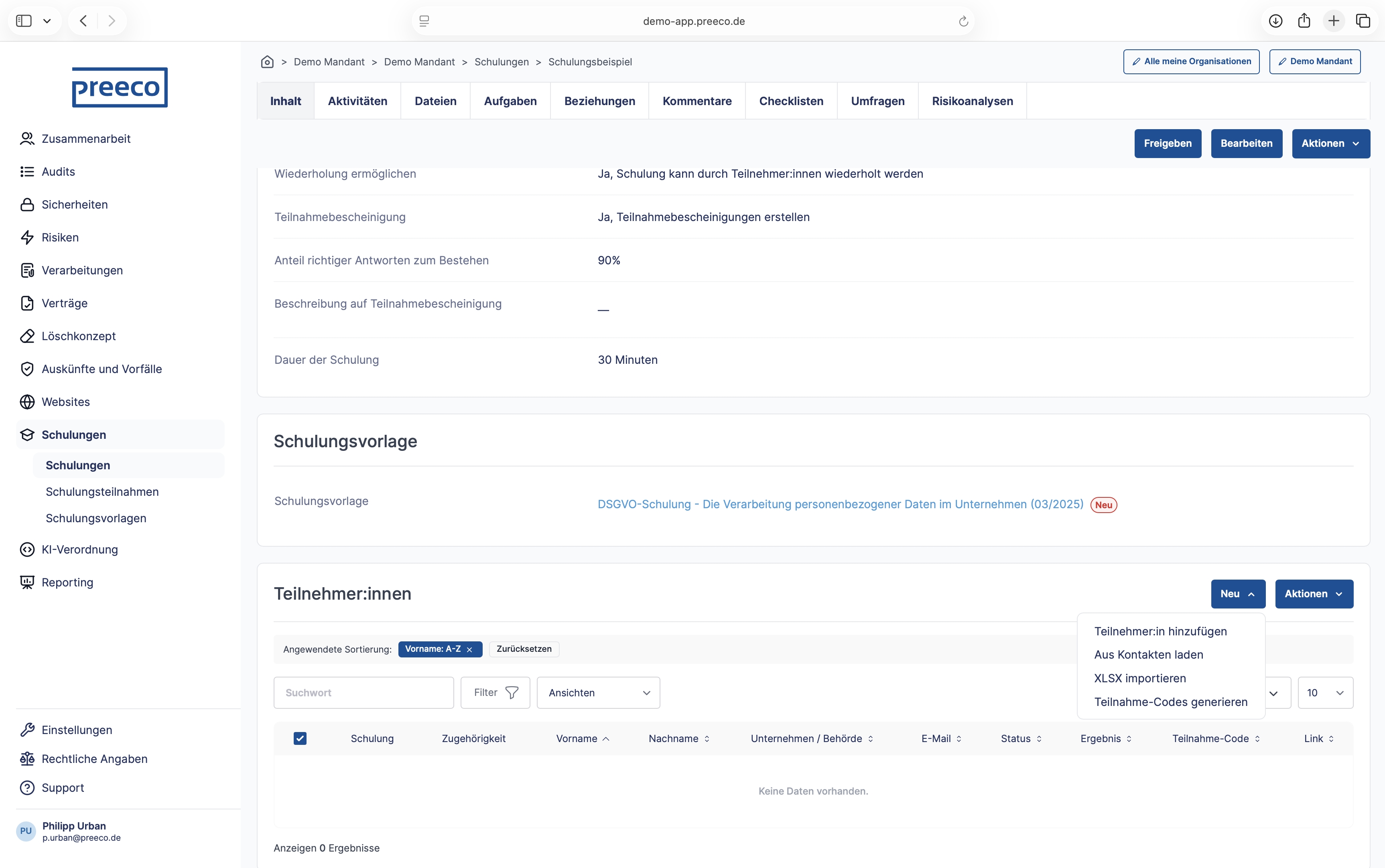Screen dimensions: 1385x868
Task: Open the page size dropdown showing 10
Action: point(1325,692)
